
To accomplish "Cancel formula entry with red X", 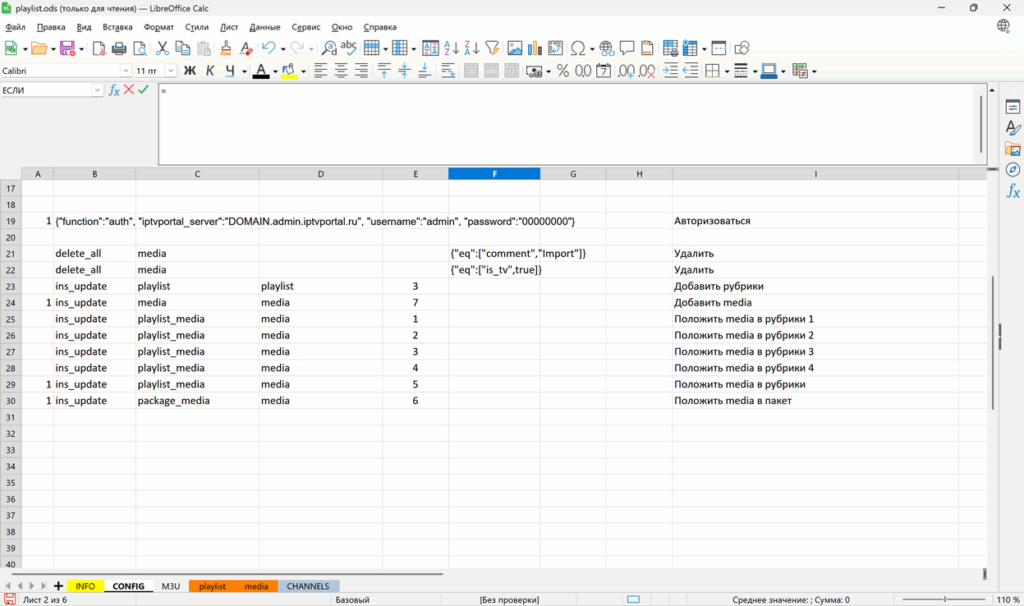I will (x=129, y=90).
